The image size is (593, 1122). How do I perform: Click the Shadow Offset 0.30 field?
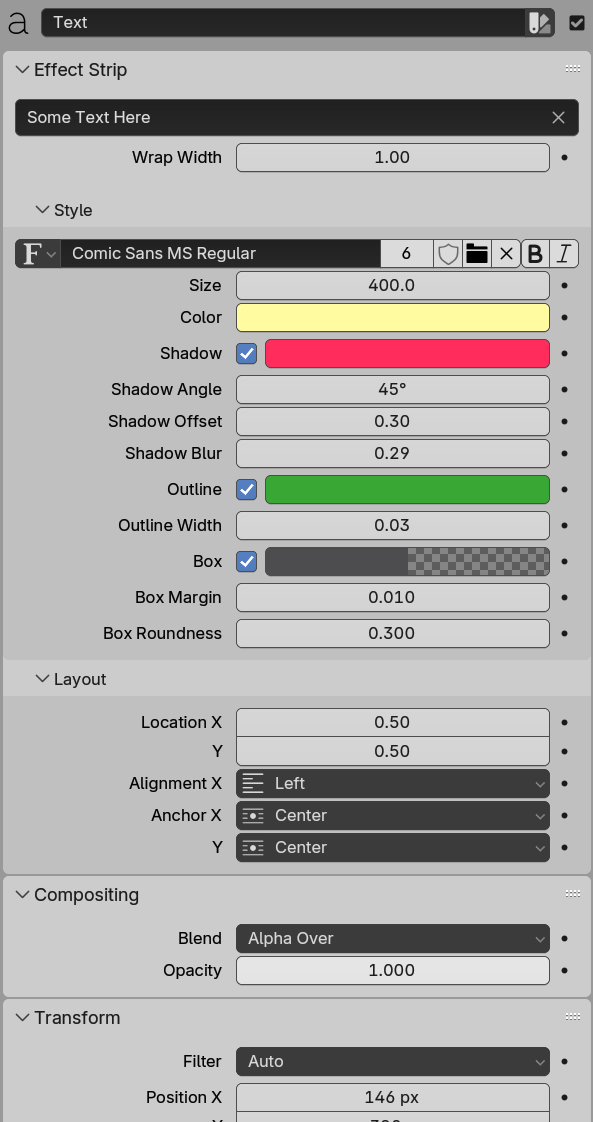coord(393,421)
